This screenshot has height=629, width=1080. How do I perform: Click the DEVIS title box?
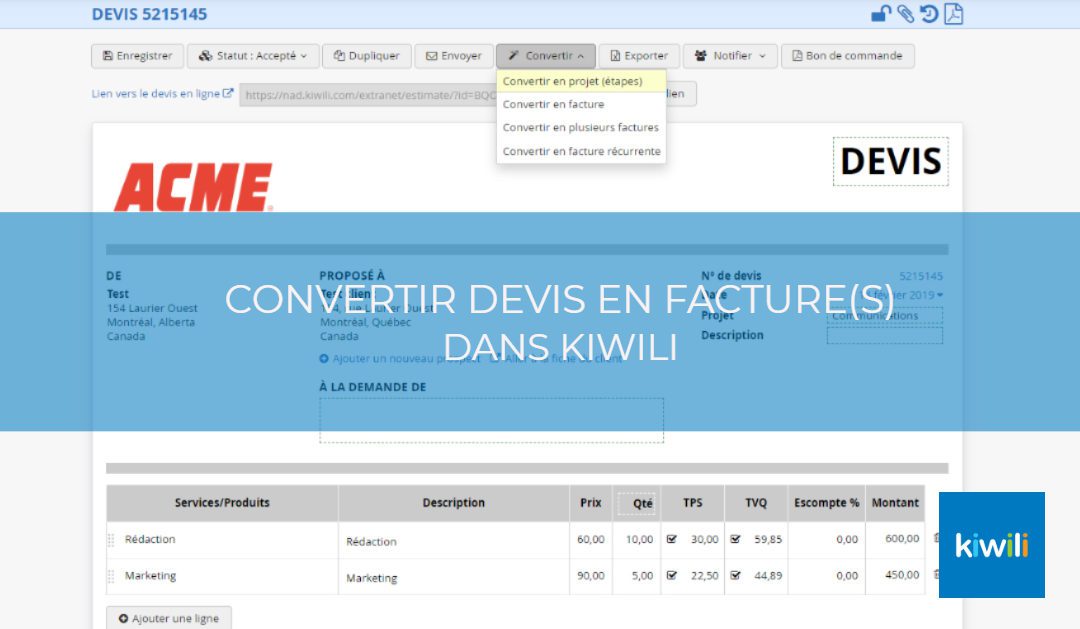coord(891,161)
